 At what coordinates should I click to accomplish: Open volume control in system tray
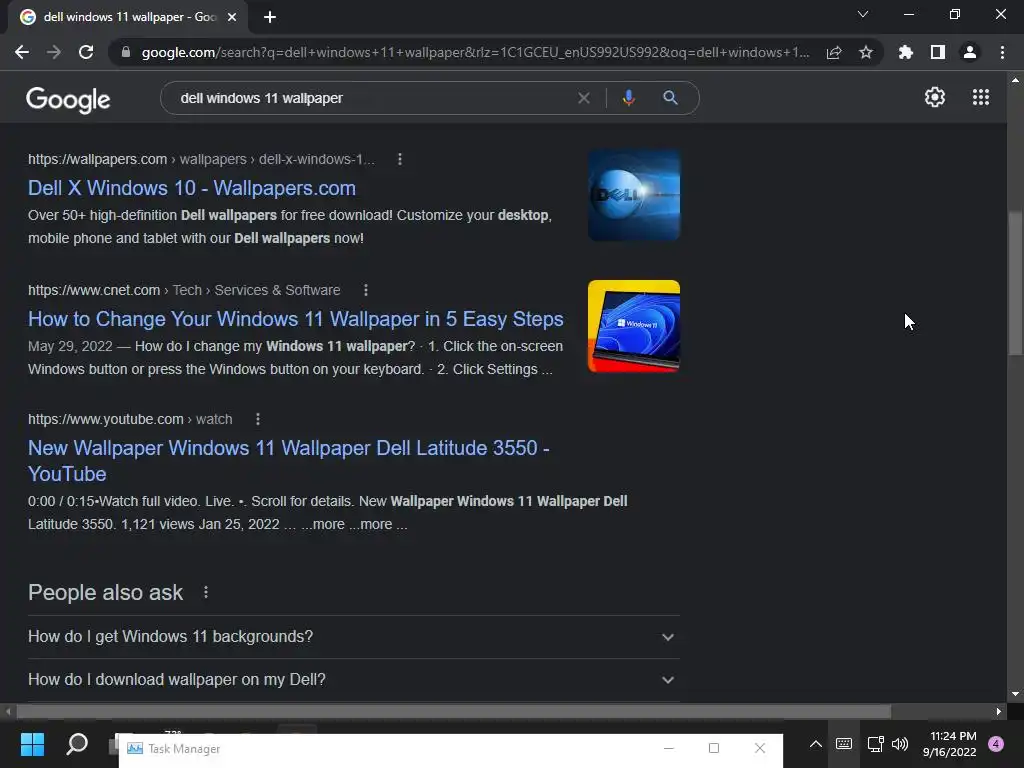pos(900,744)
